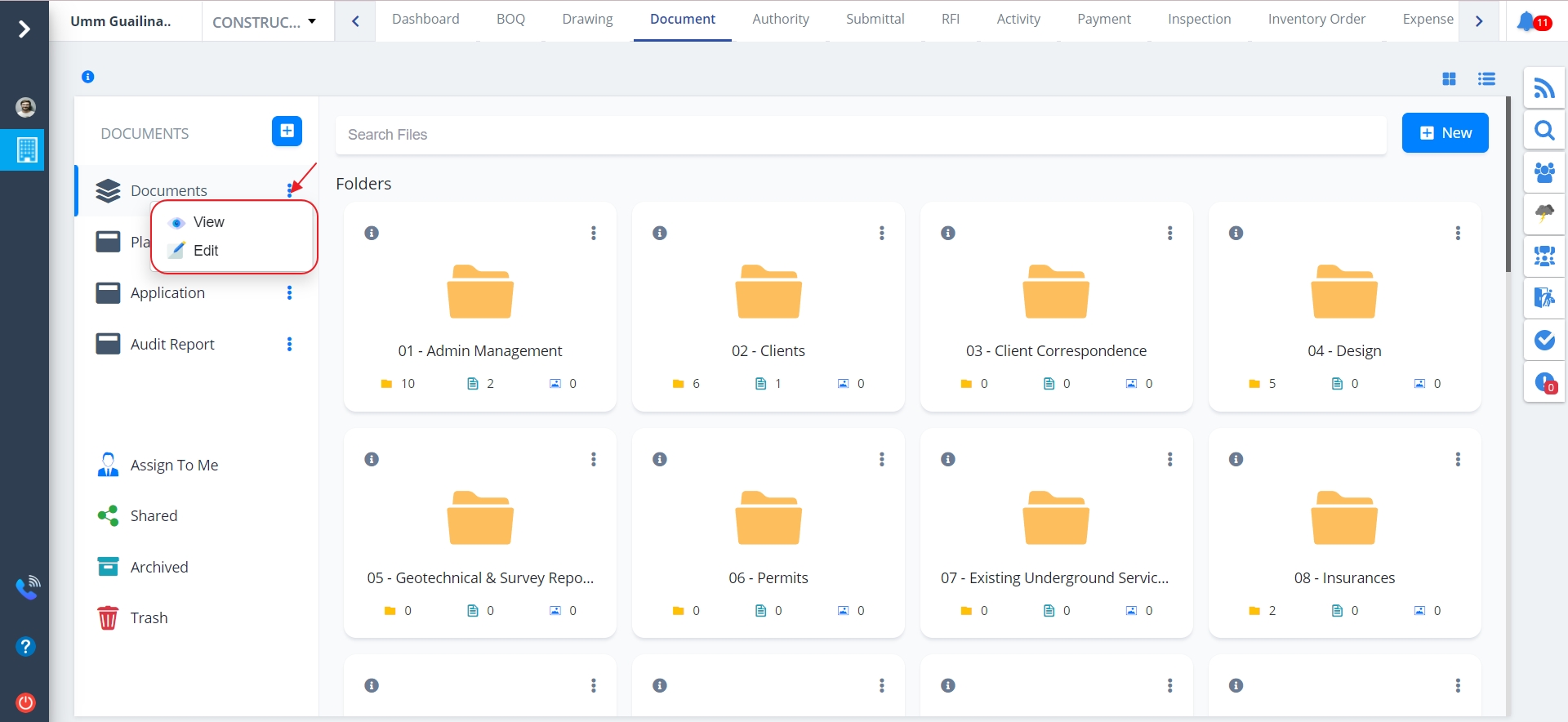Click info icon on 02 - Clients folder
Screen dimensions: 1568x722
pos(660,234)
